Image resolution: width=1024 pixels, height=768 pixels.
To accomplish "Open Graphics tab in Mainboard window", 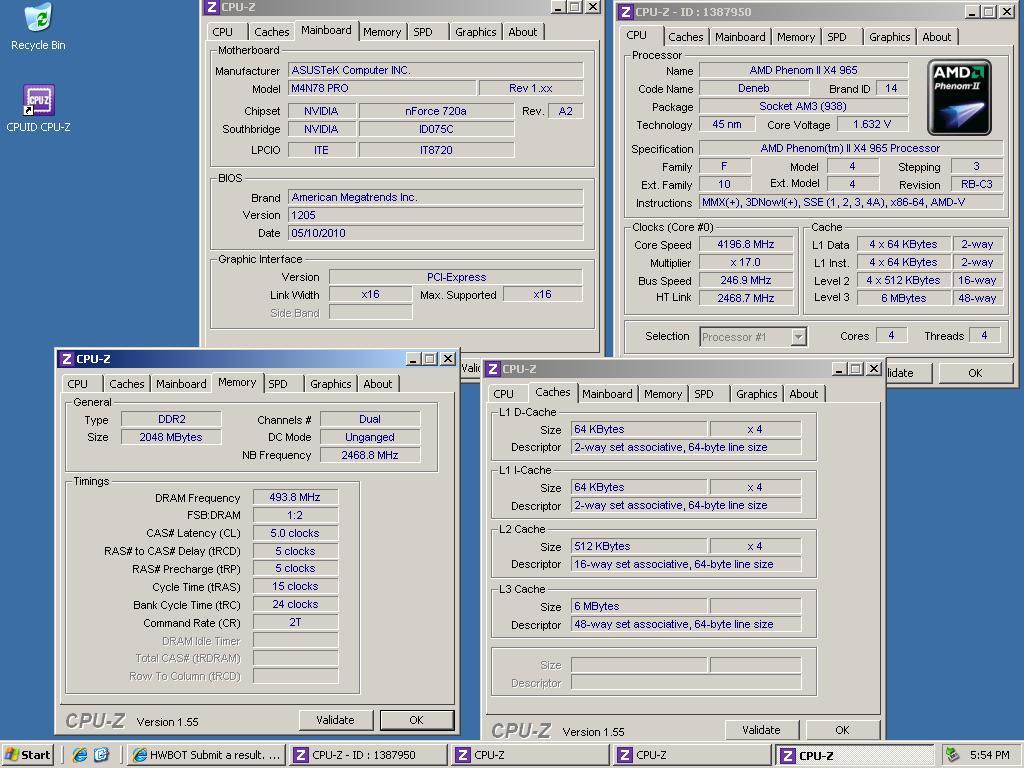I will coord(475,32).
